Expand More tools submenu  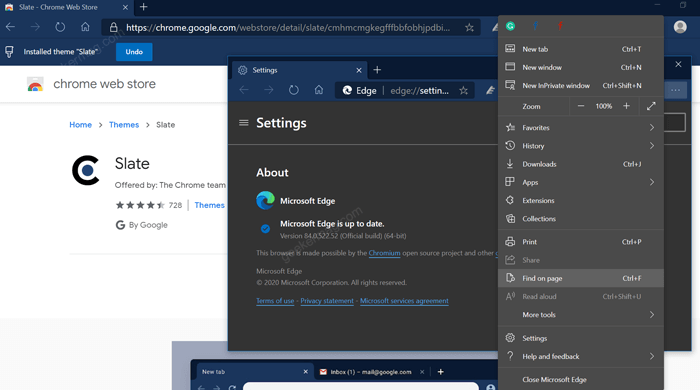click(580, 315)
